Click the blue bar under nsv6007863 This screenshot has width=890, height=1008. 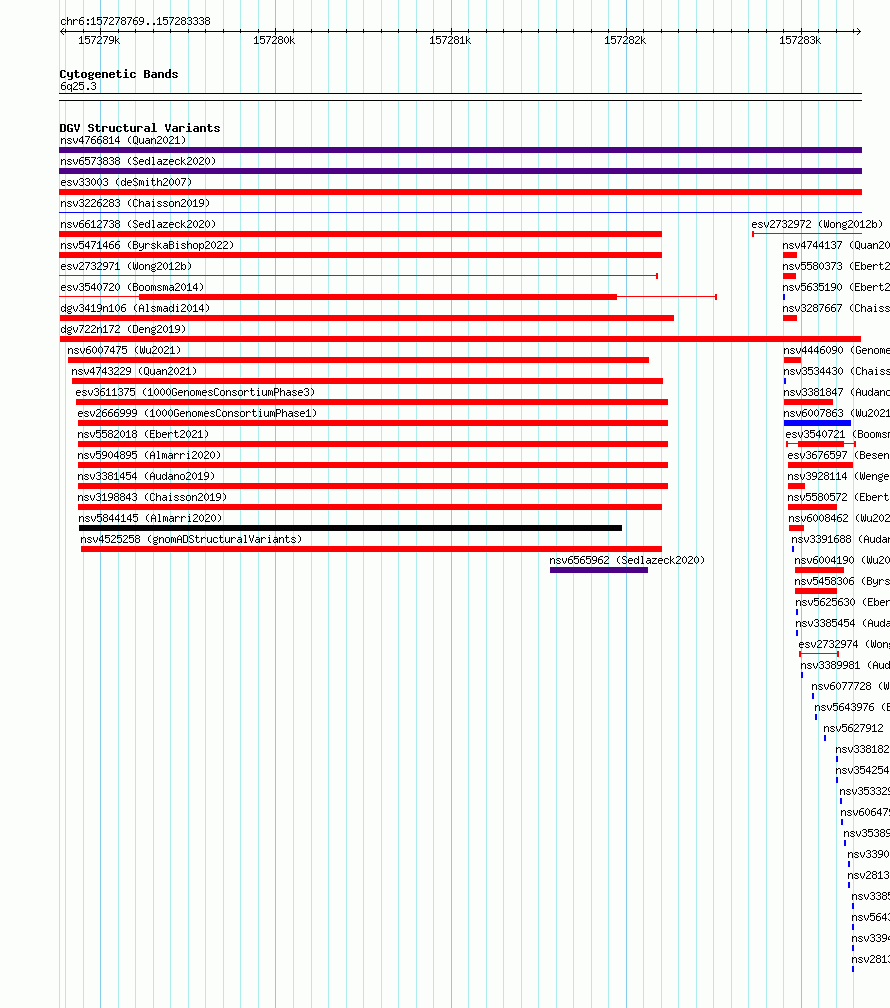(817, 423)
